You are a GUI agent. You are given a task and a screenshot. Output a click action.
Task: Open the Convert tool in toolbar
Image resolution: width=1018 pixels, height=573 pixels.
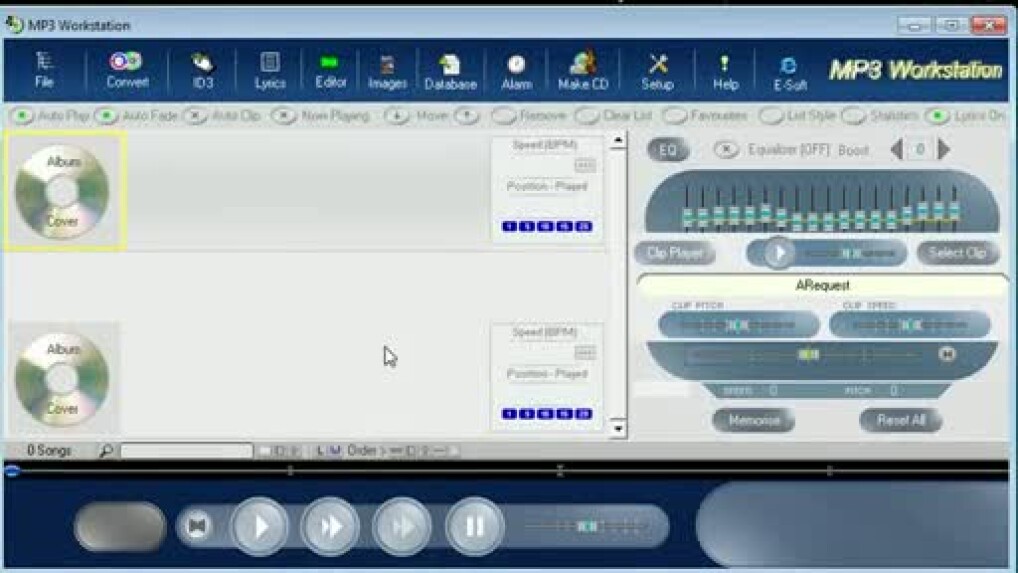click(x=126, y=70)
